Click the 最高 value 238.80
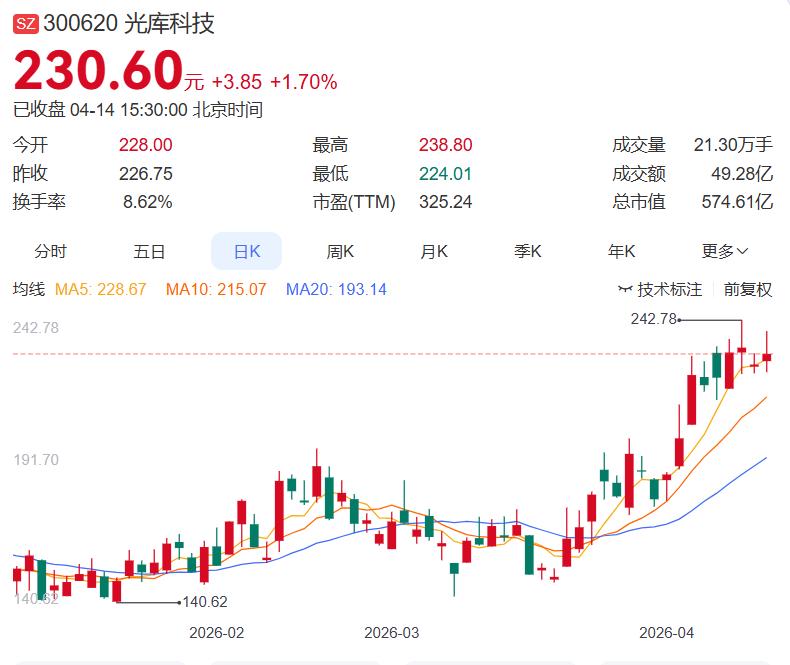 tap(445, 145)
